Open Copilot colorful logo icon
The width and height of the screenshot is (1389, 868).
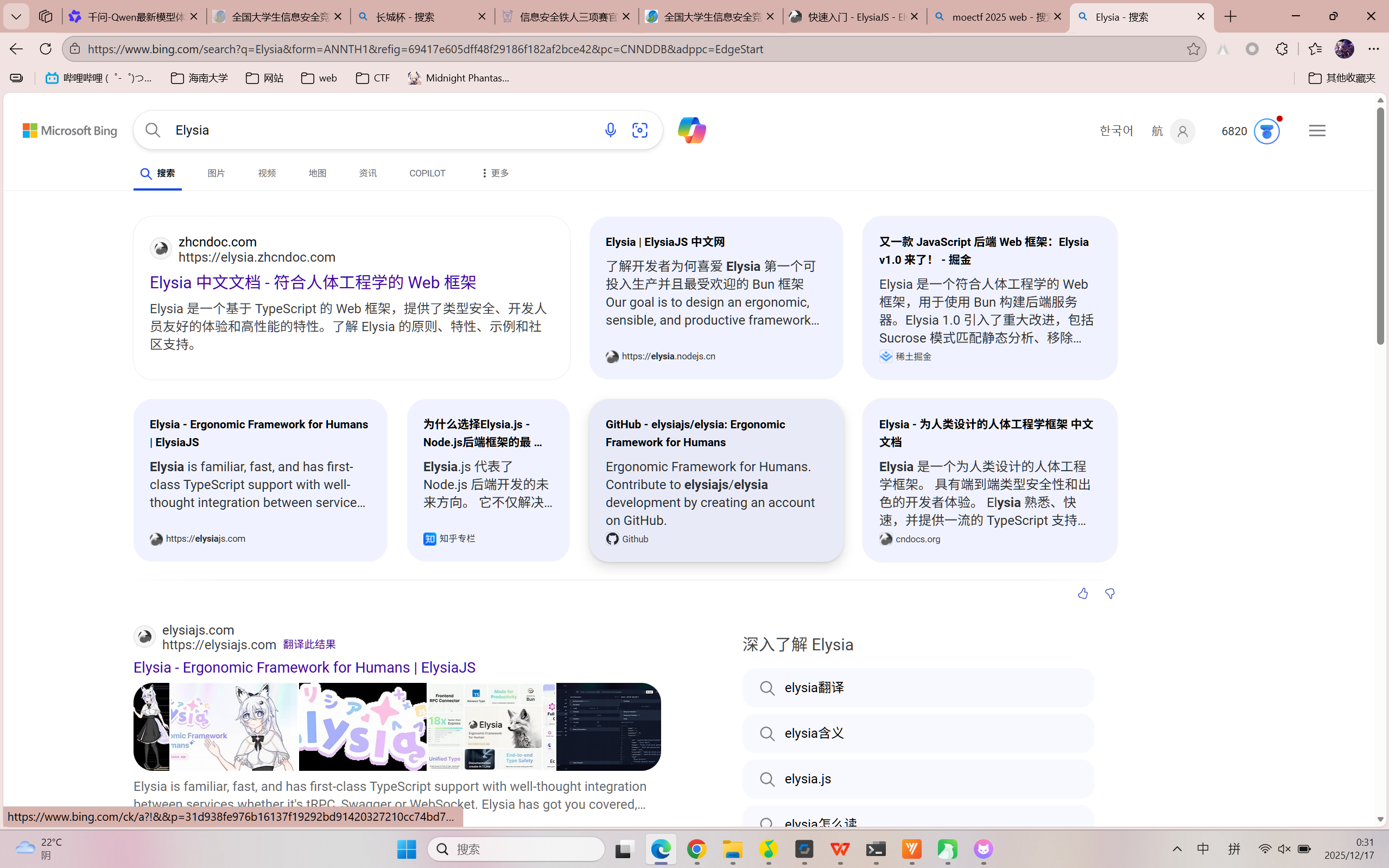pos(691,130)
